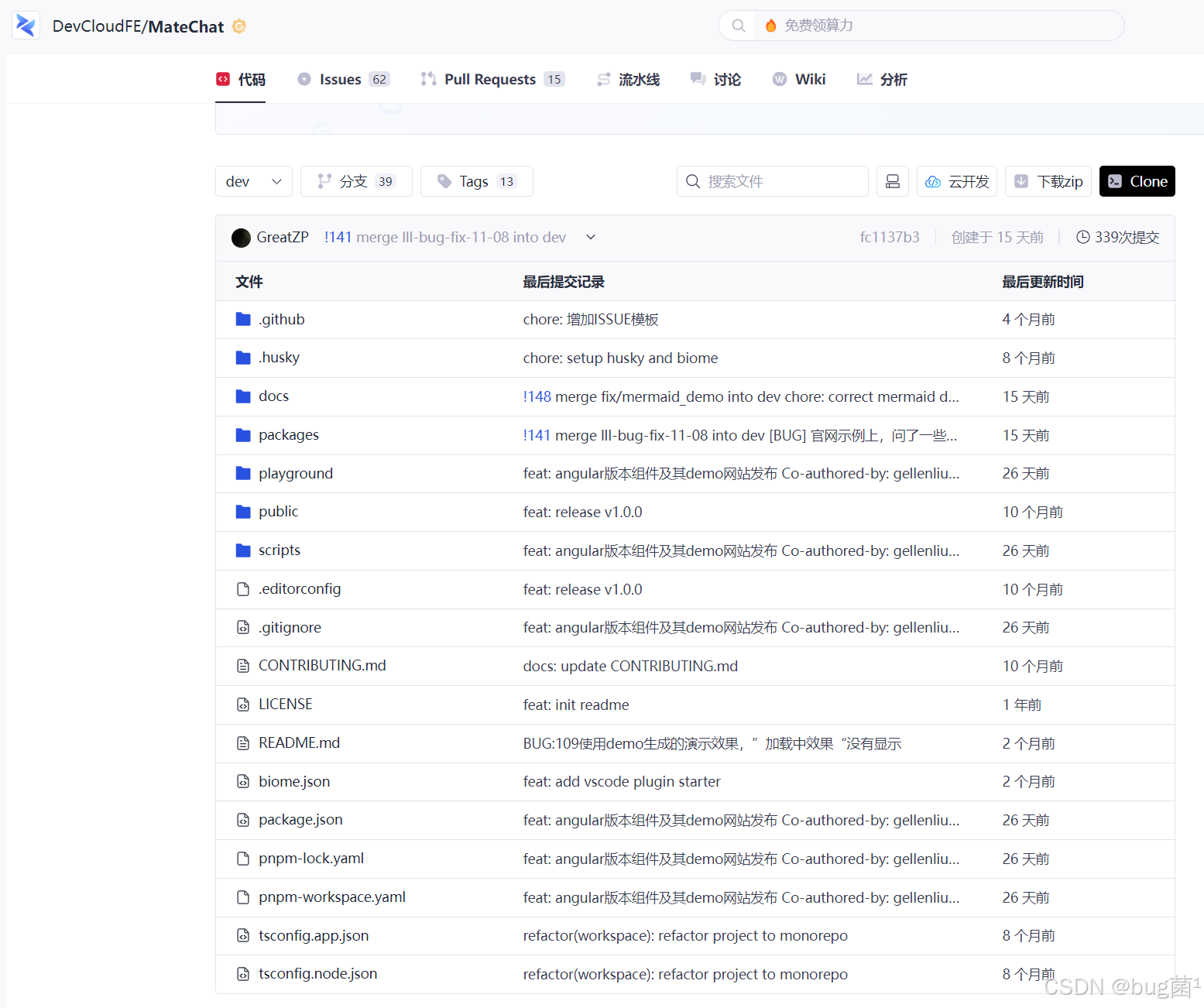Click the tsconfig.node.json file icon
The width and height of the screenshot is (1204, 1008).
click(x=243, y=974)
